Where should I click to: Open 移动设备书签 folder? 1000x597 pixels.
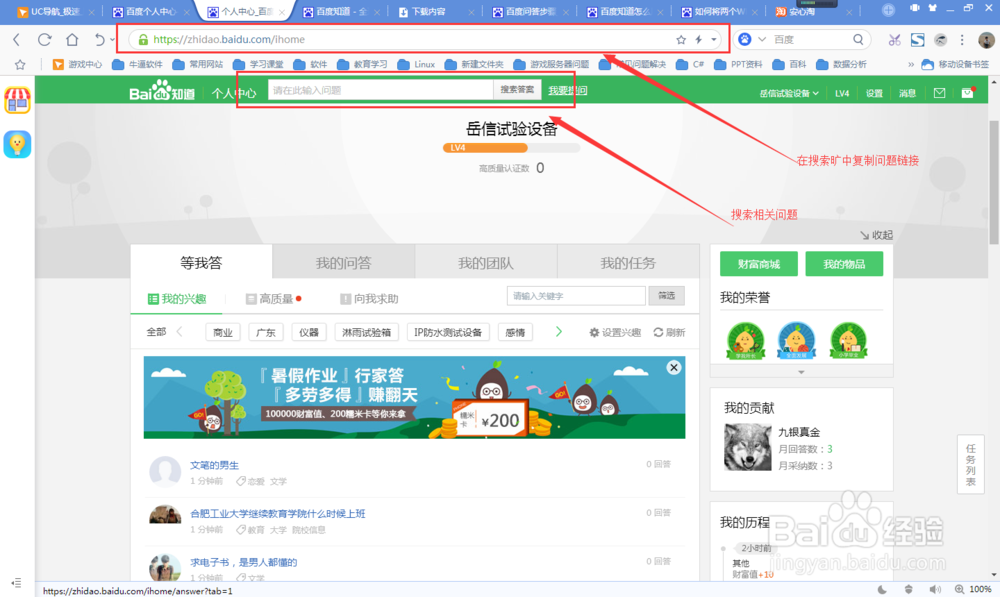[x=955, y=64]
